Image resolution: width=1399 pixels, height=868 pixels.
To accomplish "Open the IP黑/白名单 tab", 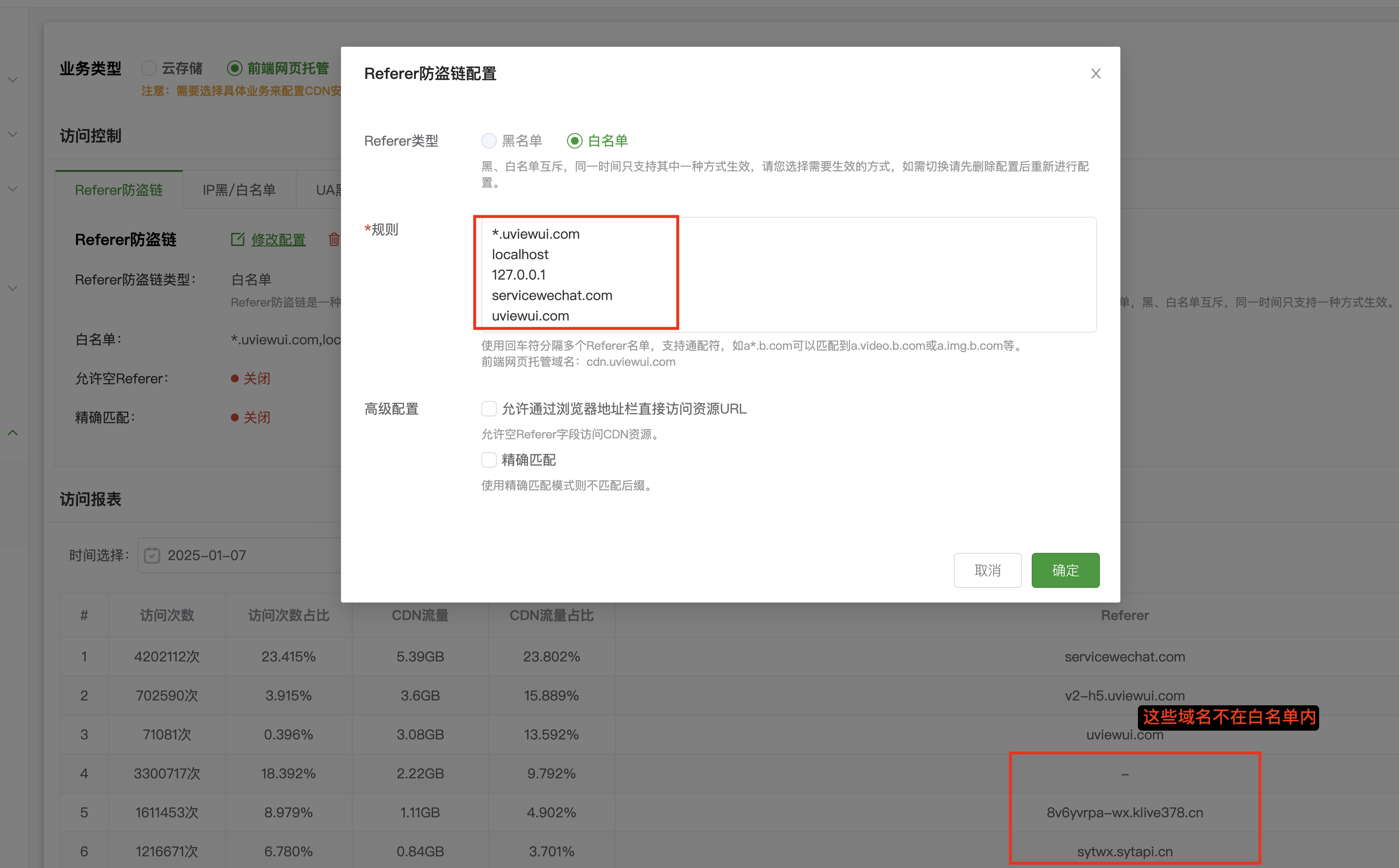I will coord(239,190).
